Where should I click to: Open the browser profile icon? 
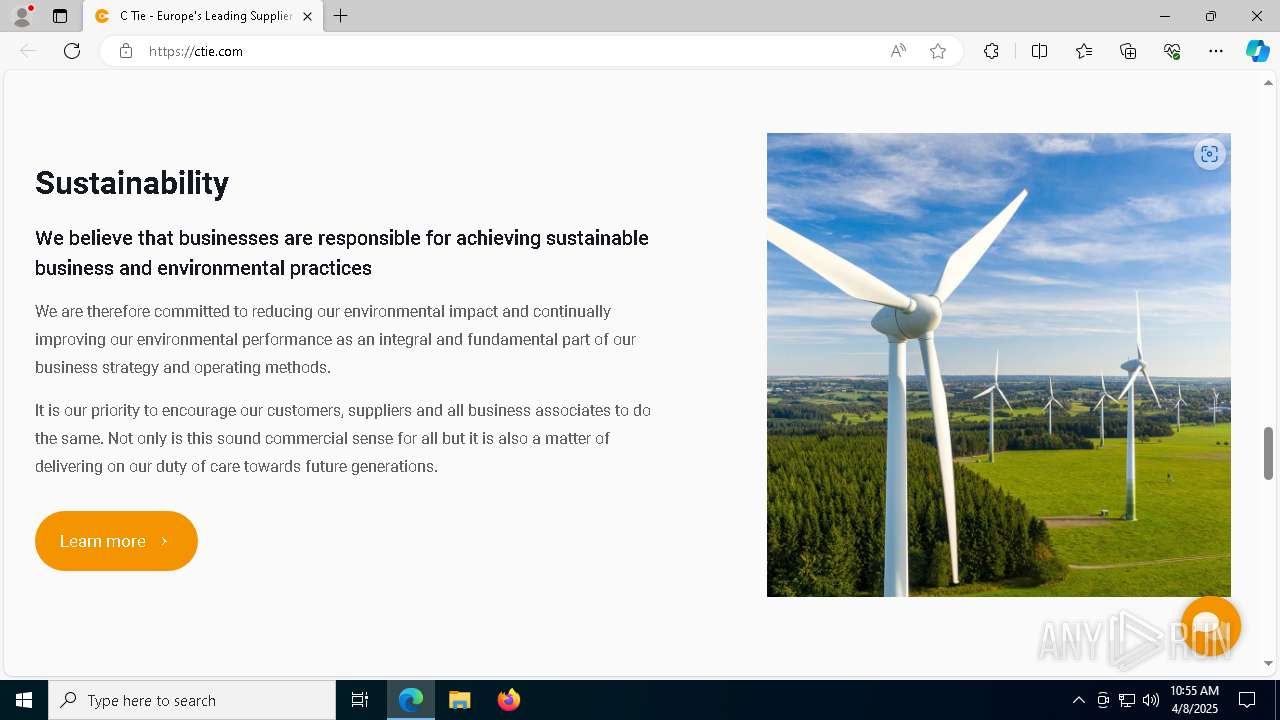[22, 16]
